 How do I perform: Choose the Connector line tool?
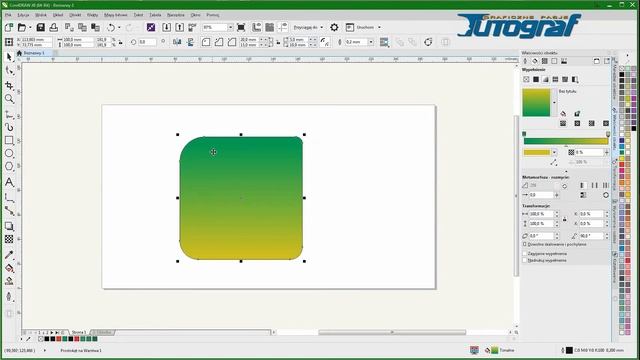point(9,211)
